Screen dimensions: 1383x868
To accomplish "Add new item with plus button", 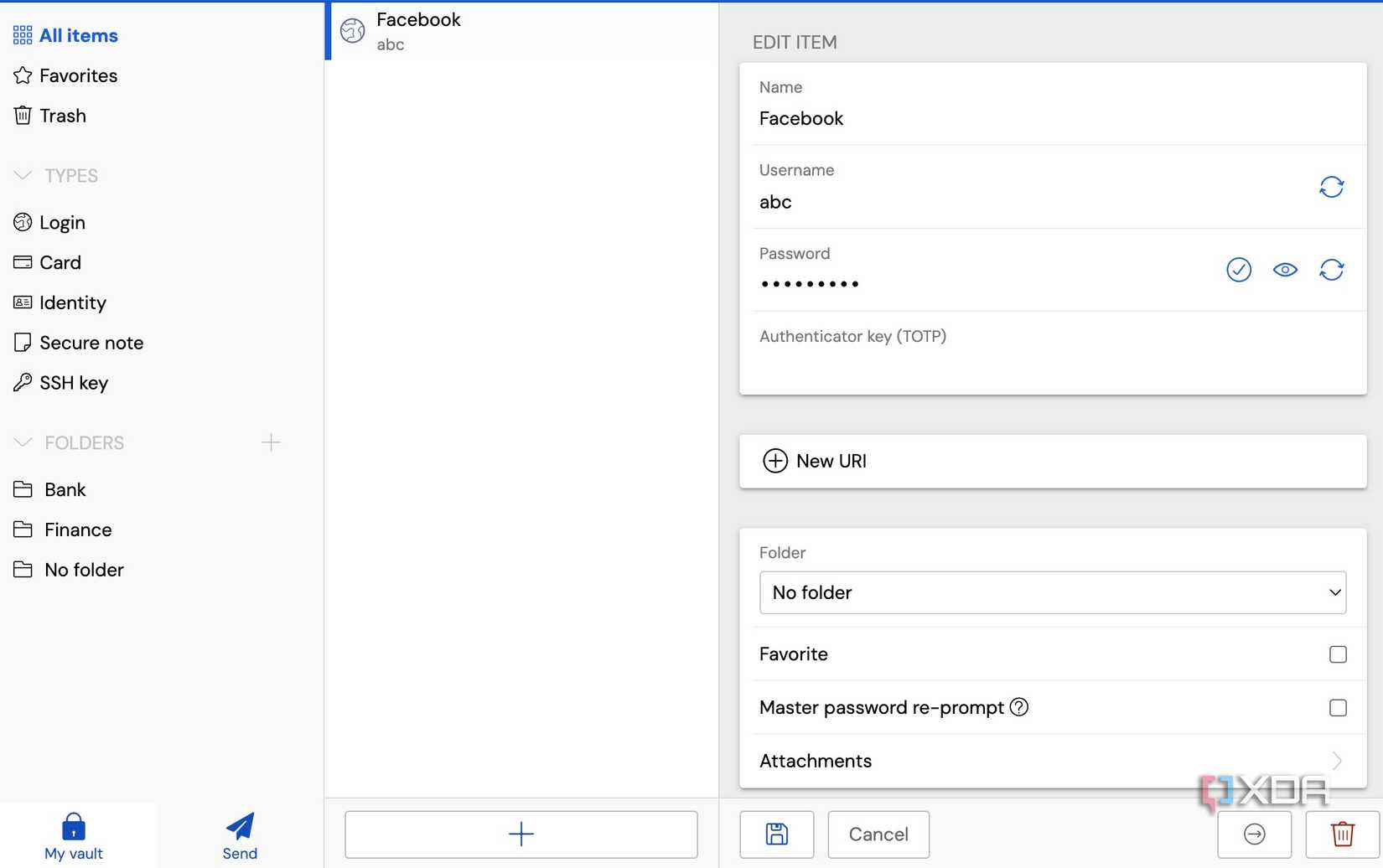I will pos(521,834).
